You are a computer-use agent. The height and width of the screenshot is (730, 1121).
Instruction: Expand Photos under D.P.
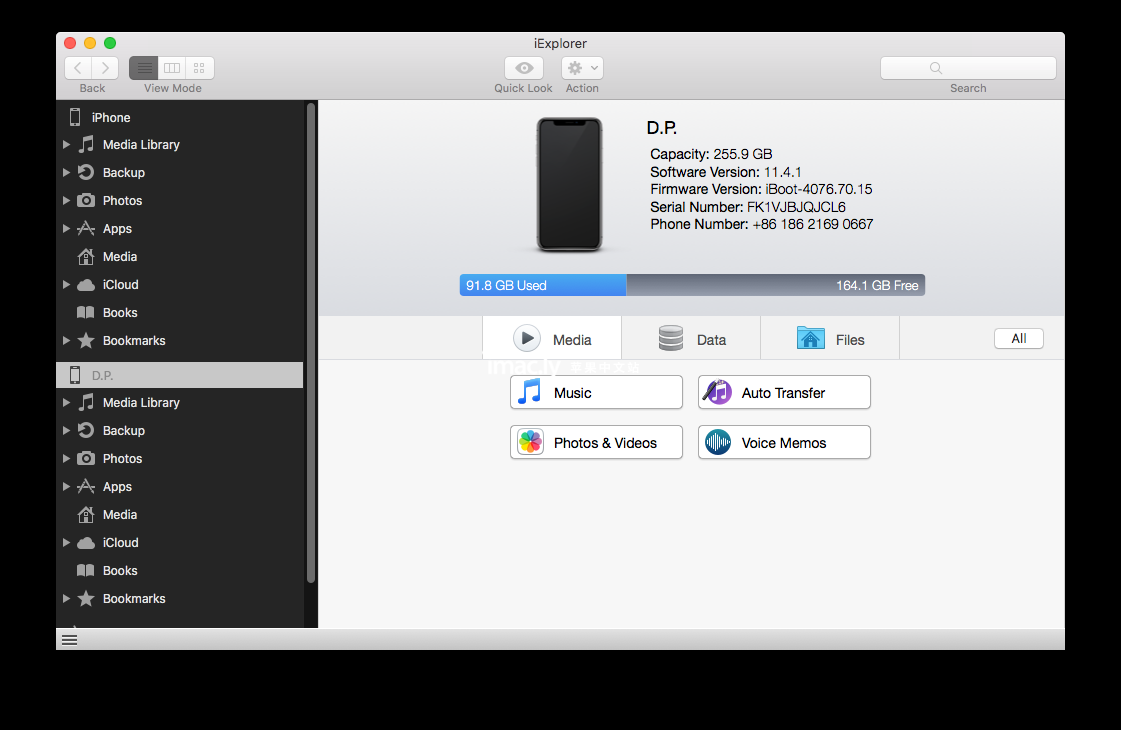(66, 458)
